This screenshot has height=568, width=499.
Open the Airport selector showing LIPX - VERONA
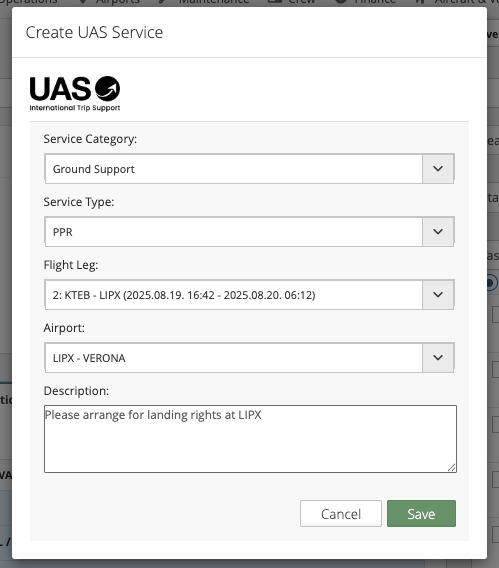pyautogui.click(x=249, y=358)
